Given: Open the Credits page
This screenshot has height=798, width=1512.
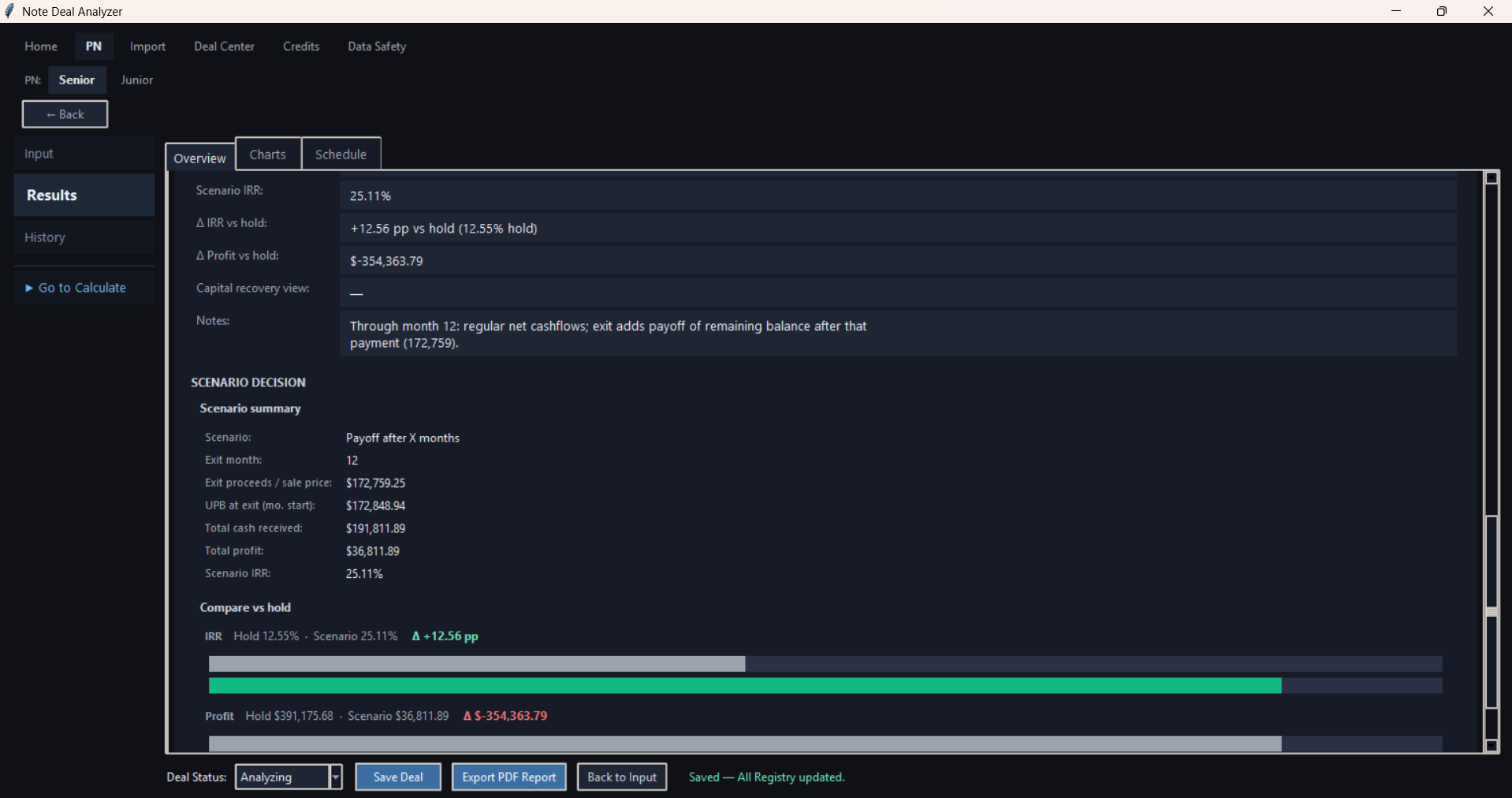Looking at the screenshot, I should pos(301,47).
